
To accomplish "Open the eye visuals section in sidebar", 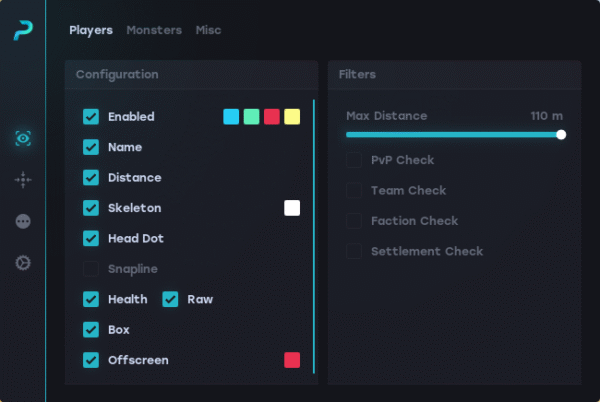I will pyautogui.click(x=23, y=138).
